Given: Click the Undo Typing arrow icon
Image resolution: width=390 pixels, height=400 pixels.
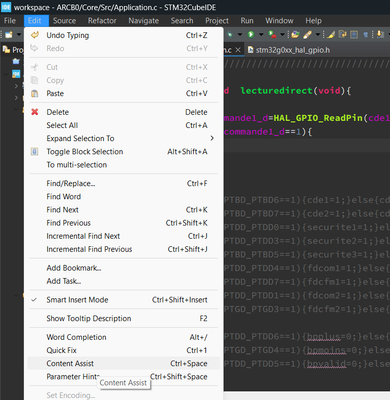Looking at the screenshot, I should pos(35,35).
